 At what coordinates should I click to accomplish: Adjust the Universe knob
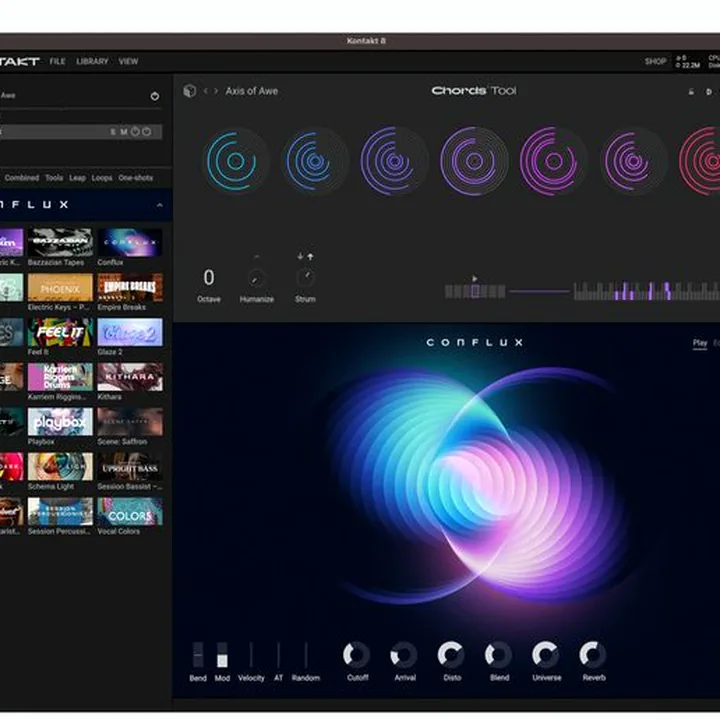(546, 654)
